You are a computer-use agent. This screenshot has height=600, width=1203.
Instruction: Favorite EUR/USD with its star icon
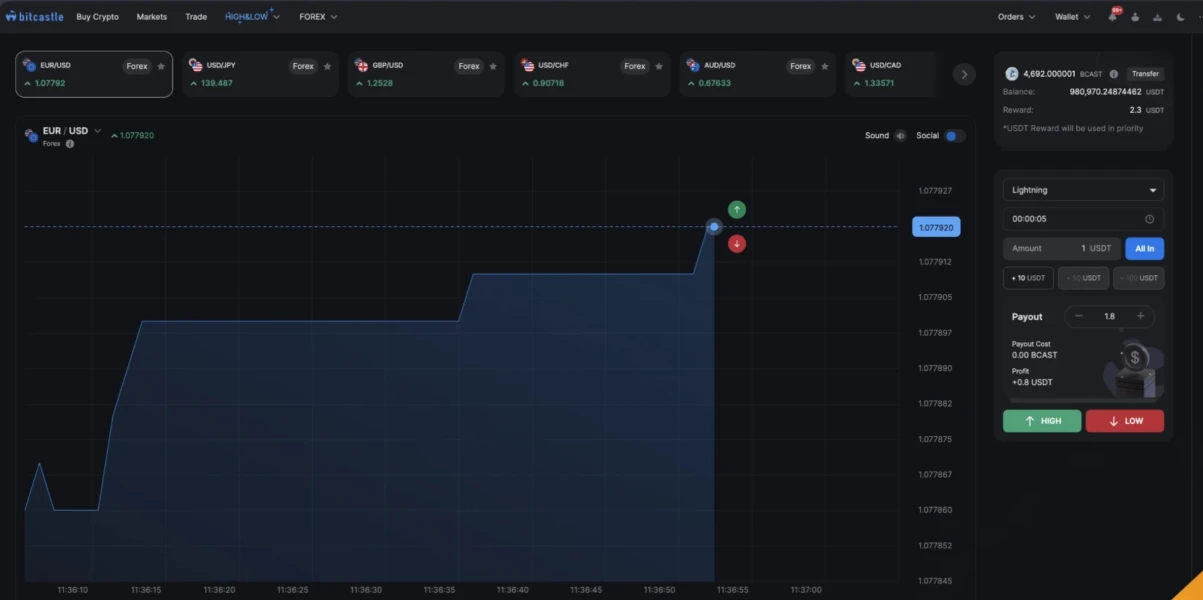(x=161, y=67)
